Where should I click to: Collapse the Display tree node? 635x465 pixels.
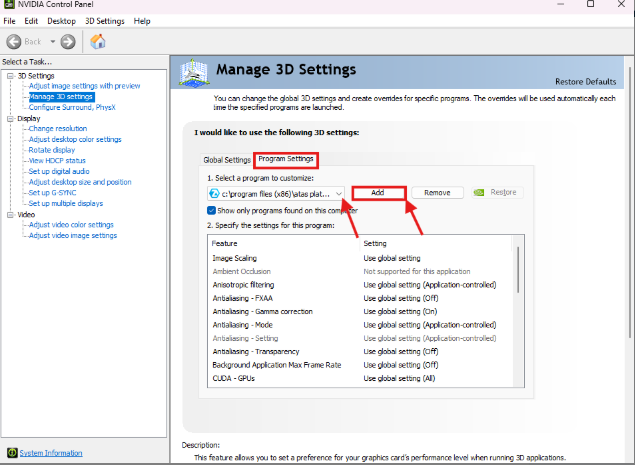pyautogui.click(x=11, y=119)
